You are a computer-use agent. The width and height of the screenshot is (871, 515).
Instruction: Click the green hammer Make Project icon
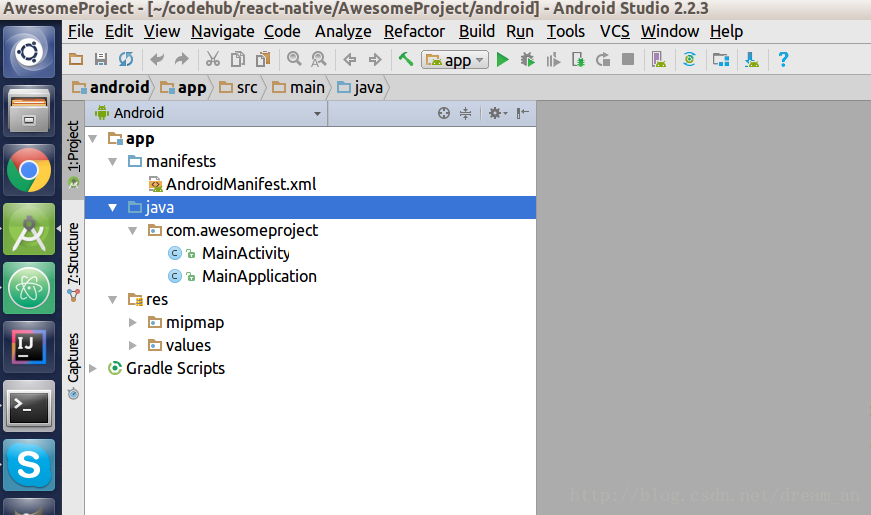point(406,58)
